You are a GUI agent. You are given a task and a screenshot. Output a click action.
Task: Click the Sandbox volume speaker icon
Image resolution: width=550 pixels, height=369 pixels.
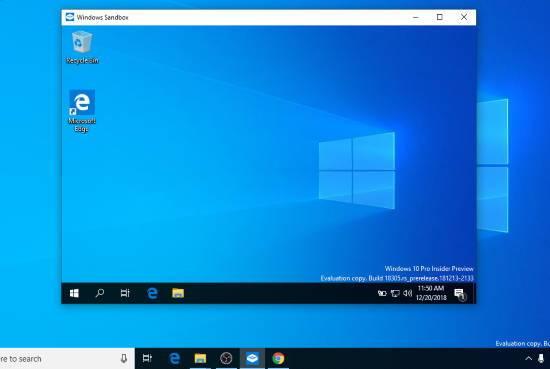pos(407,293)
